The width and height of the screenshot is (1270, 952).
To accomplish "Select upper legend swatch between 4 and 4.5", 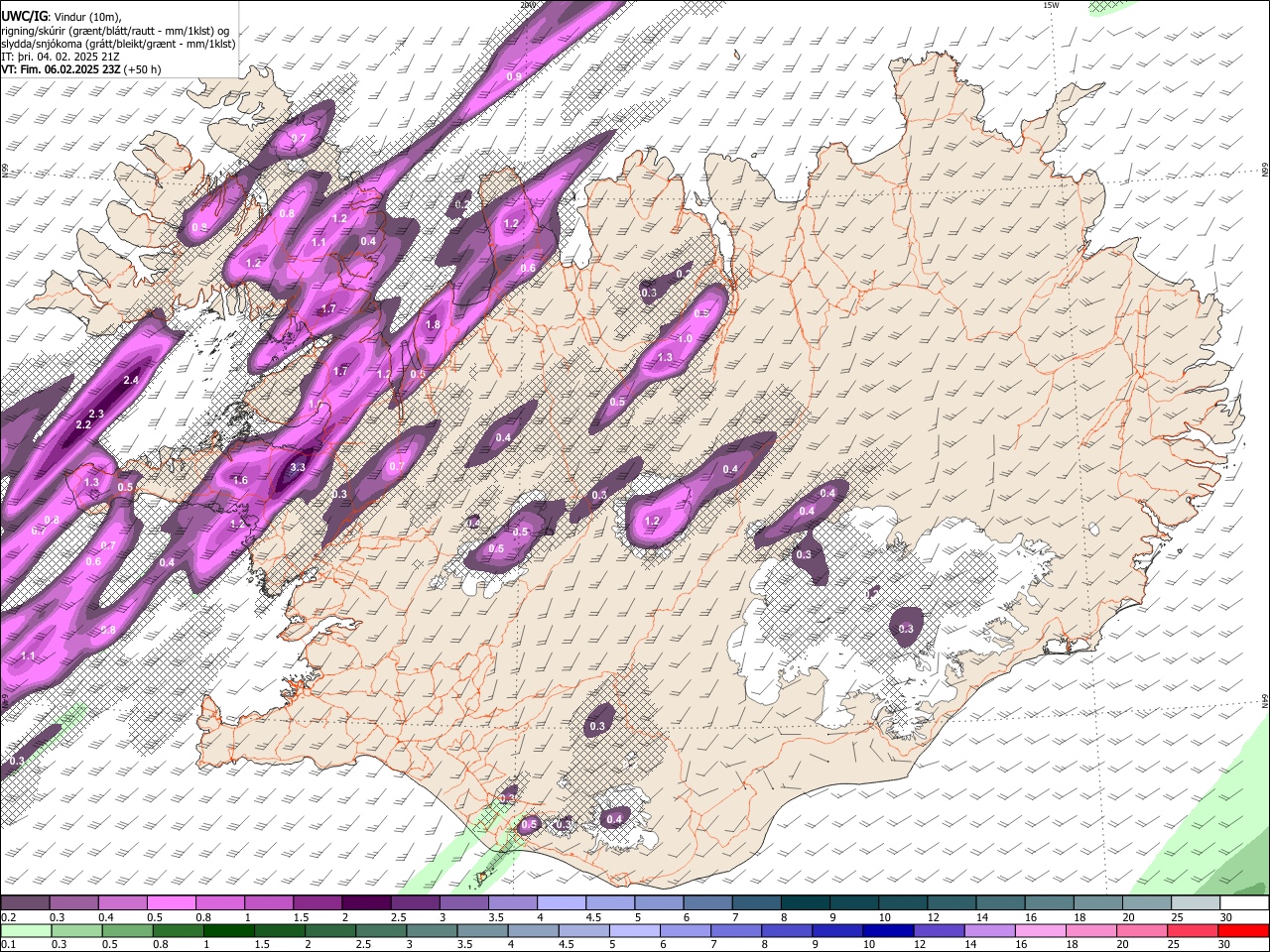I will [x=560, y=903].
